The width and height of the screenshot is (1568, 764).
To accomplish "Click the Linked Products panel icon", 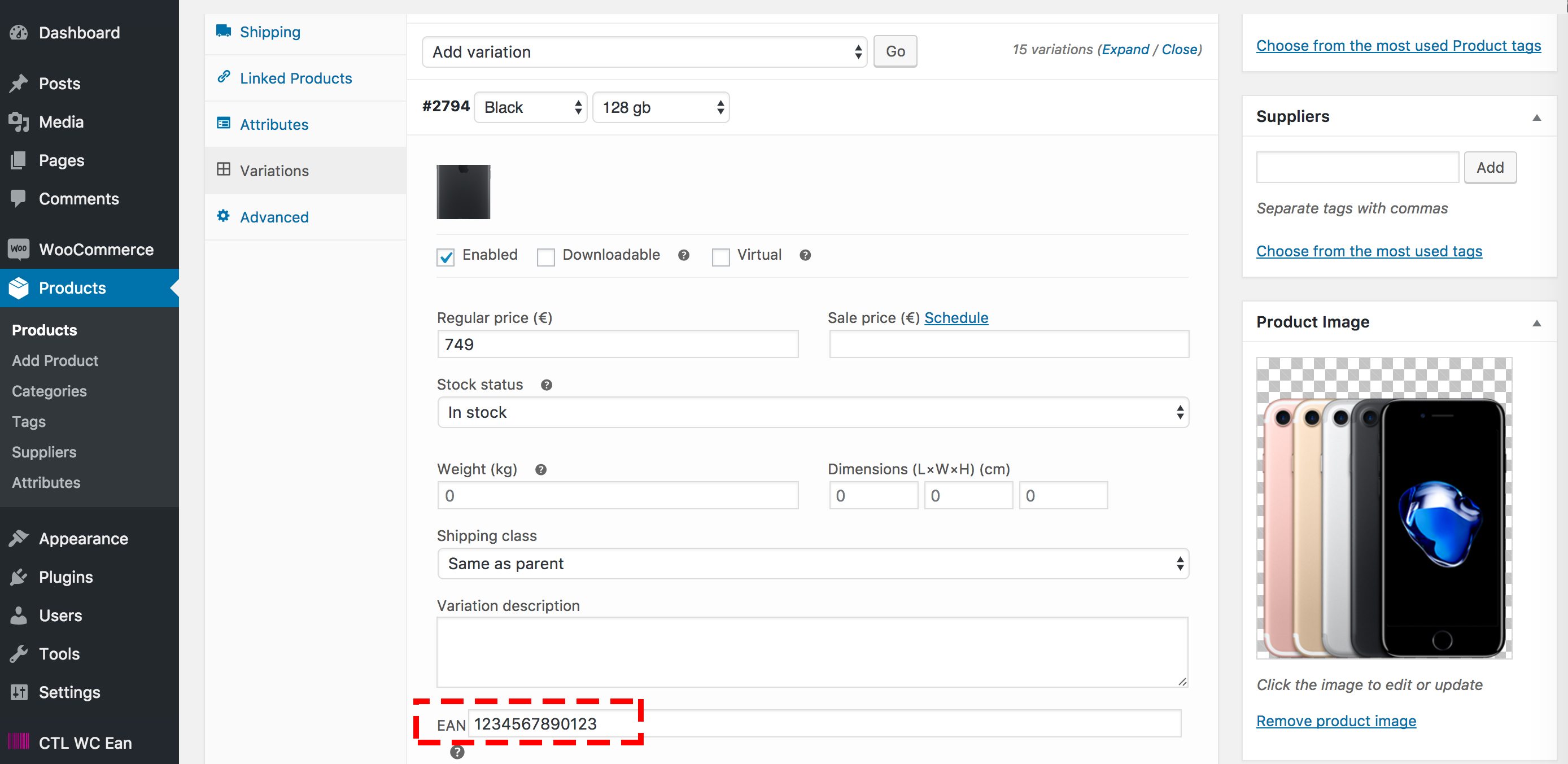I will point(223,77).
